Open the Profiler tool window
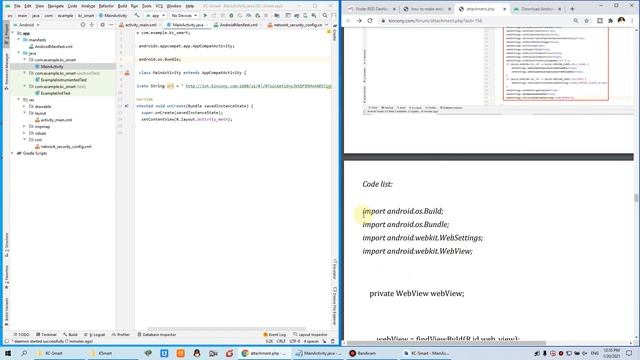This screenshot has width=640, height=360. (121, 335)
